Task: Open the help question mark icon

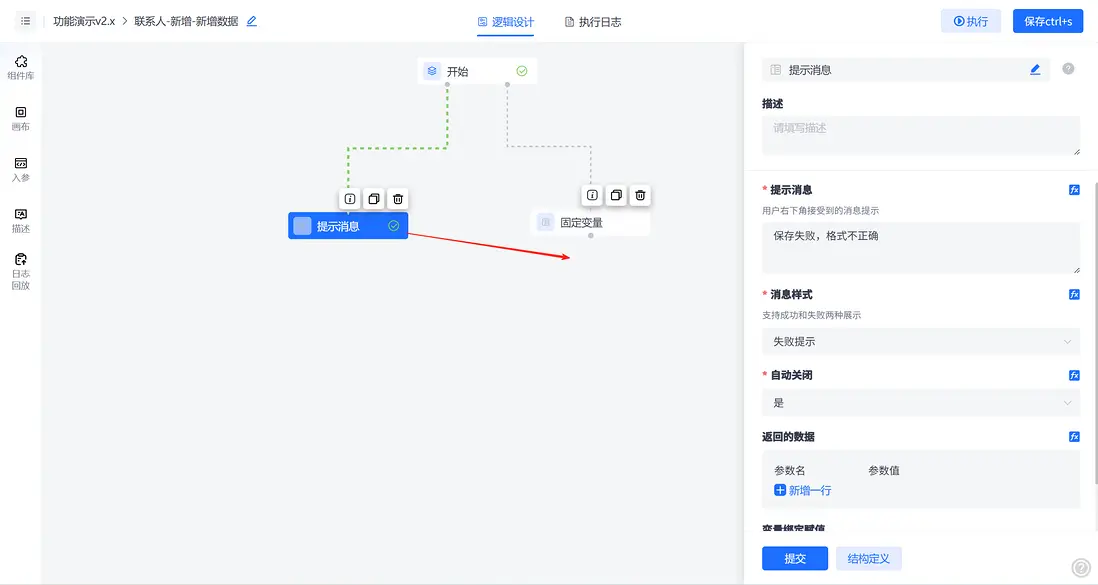Action: coord(1068,68)
